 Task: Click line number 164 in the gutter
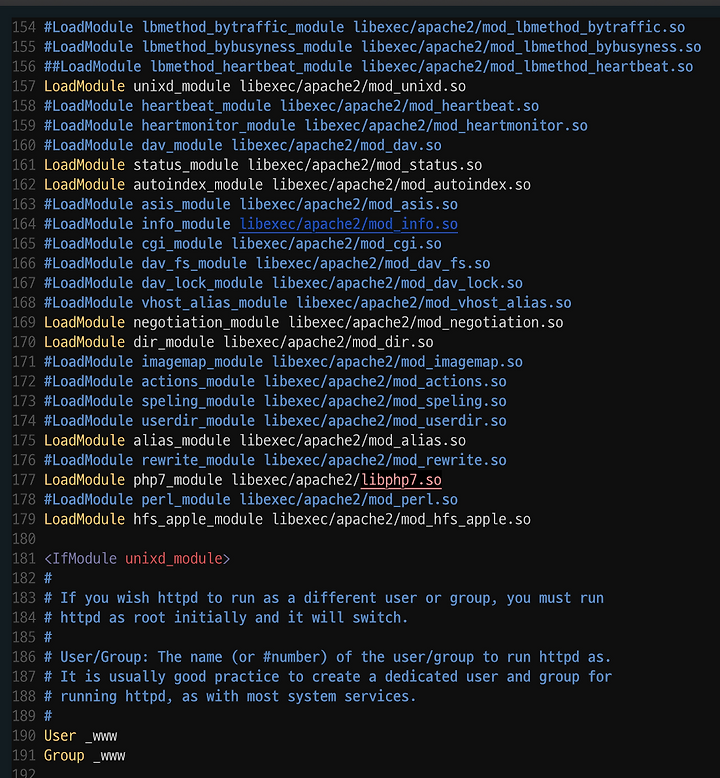tap(24, 224)
